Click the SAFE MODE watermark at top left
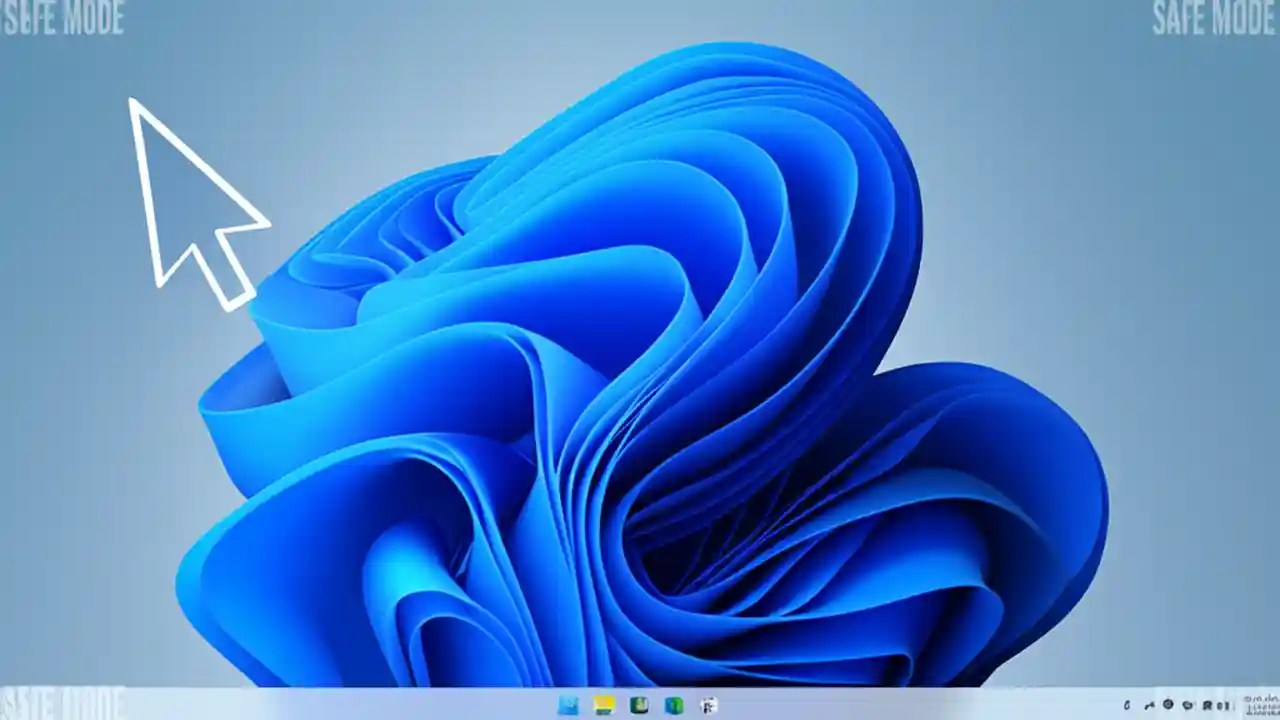 coord(62,18)
